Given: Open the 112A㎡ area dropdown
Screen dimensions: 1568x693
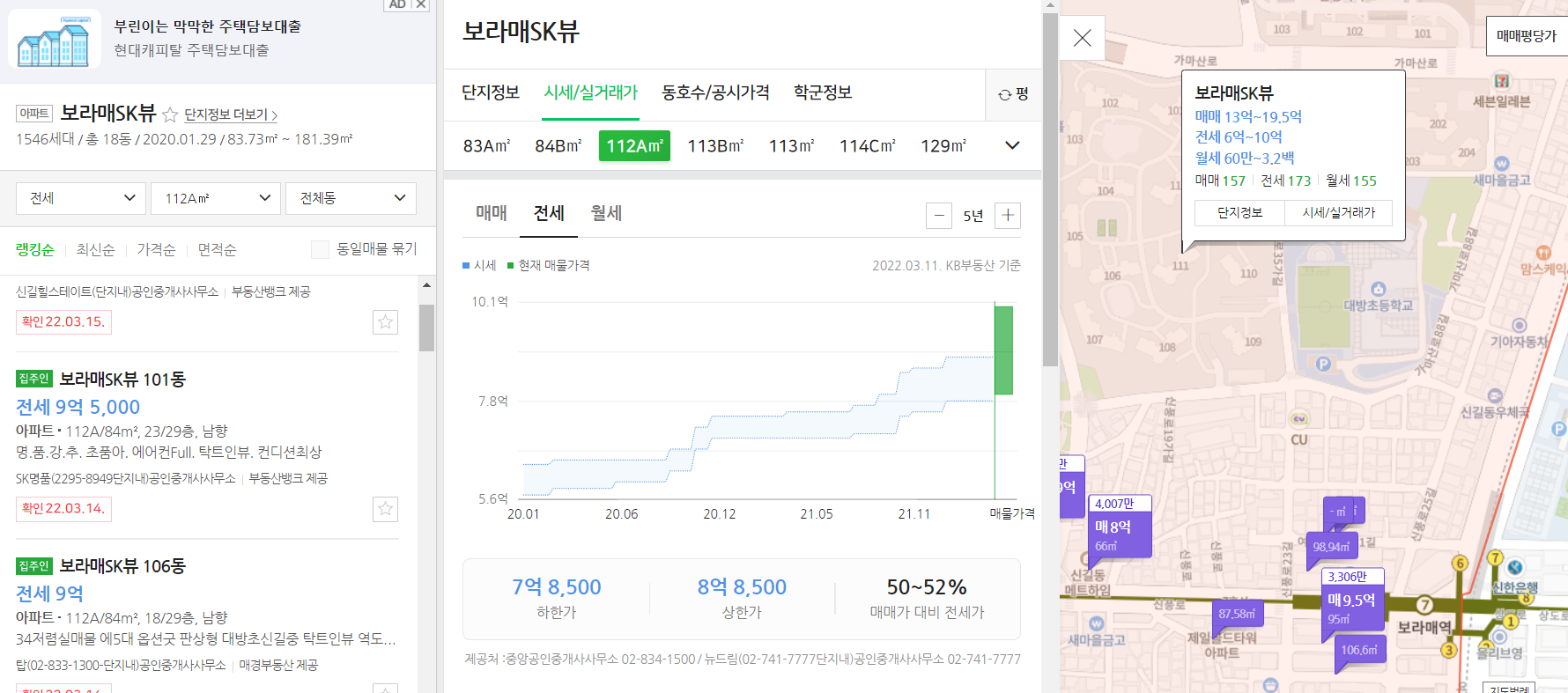Looking at the screenshot, I should 216,198.
